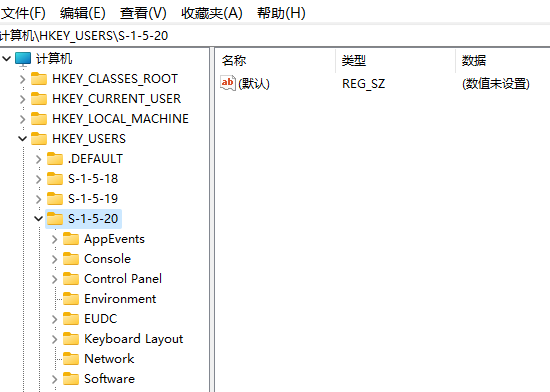Click the .DEFAULT folder icon
The width and height of the screenshot is (550, 392).
tap(55, 158)
